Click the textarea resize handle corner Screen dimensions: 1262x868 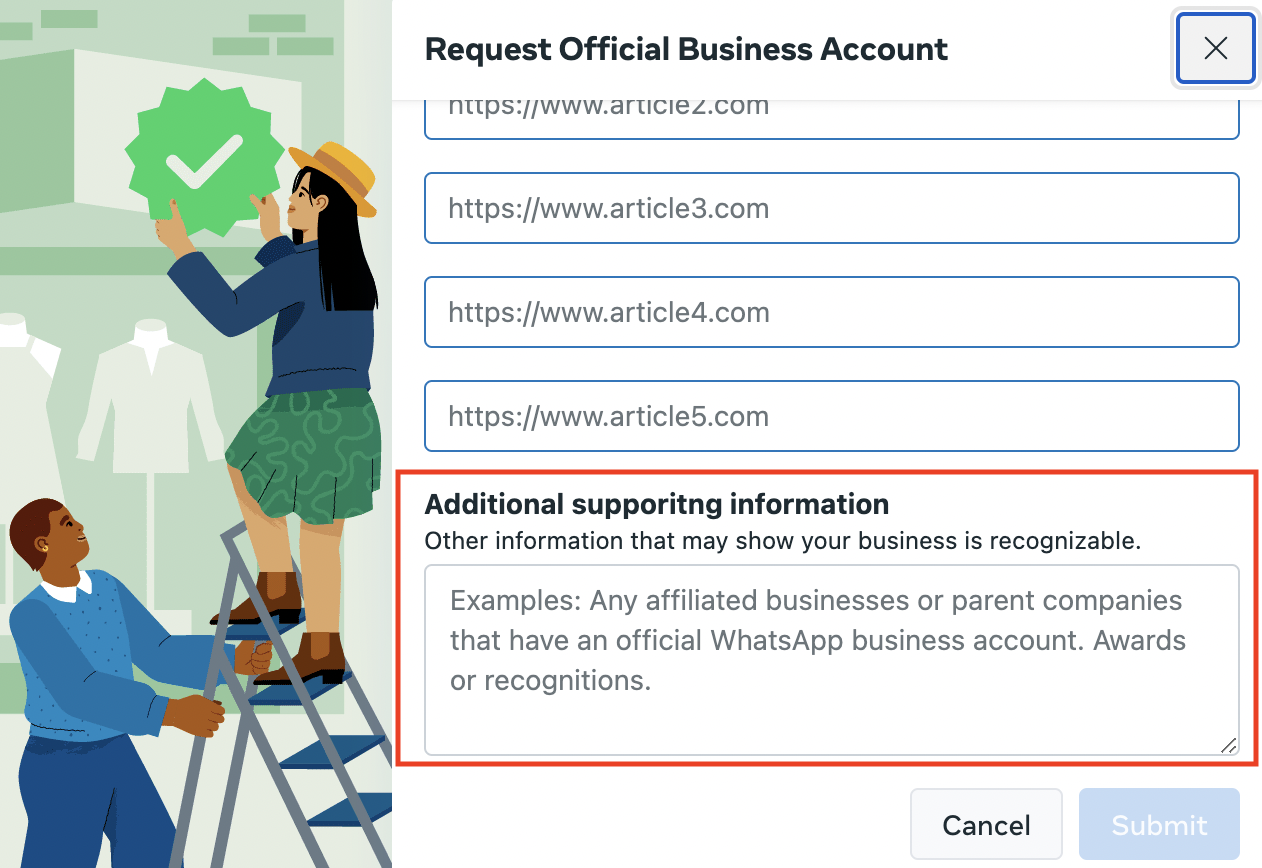point(1229,745)
